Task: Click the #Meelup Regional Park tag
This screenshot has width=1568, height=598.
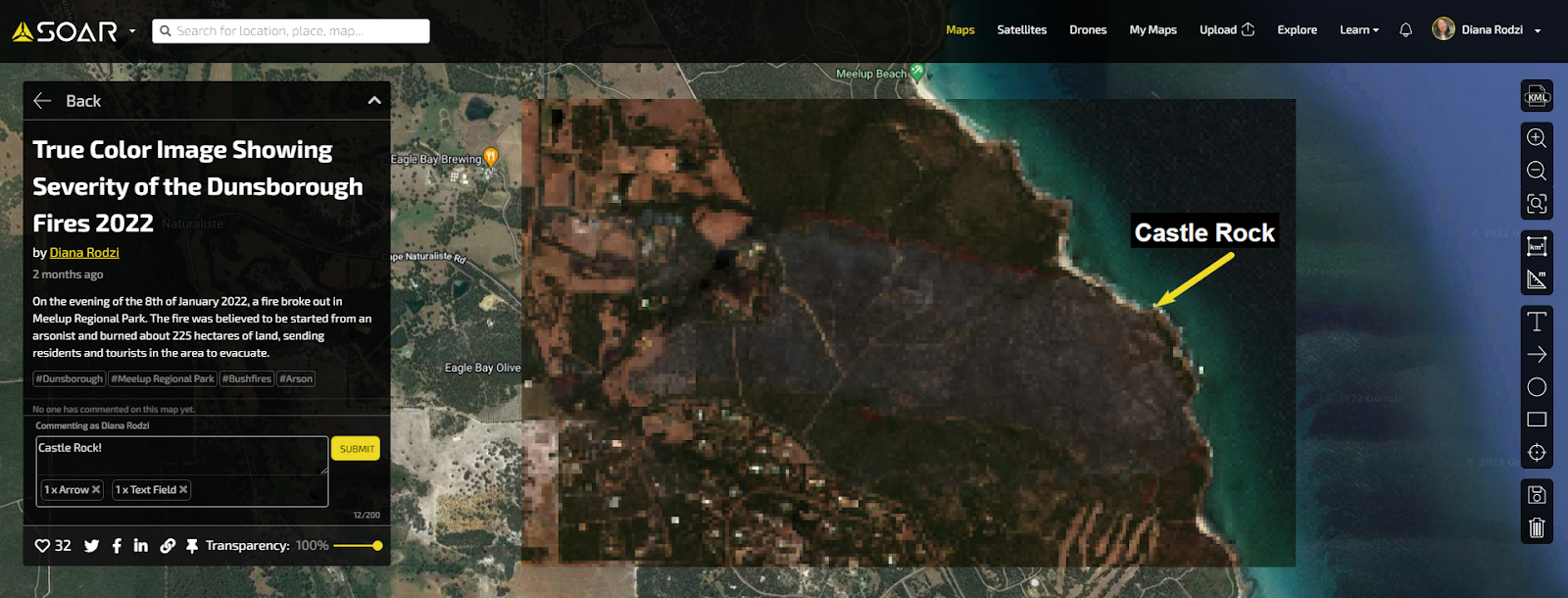Action: (163, 379)
